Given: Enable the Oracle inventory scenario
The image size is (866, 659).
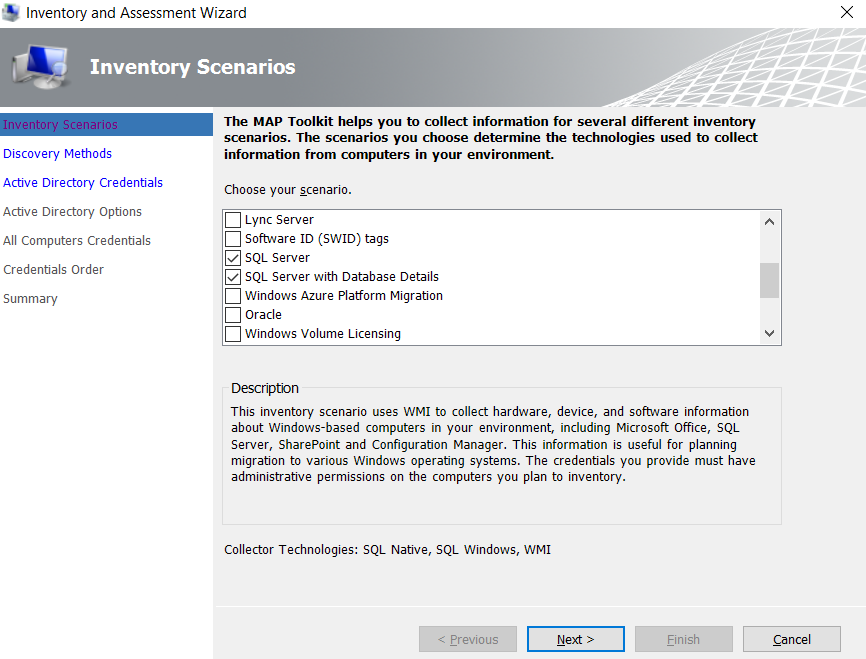Looking at the screenshot, I should coord(233,314).
